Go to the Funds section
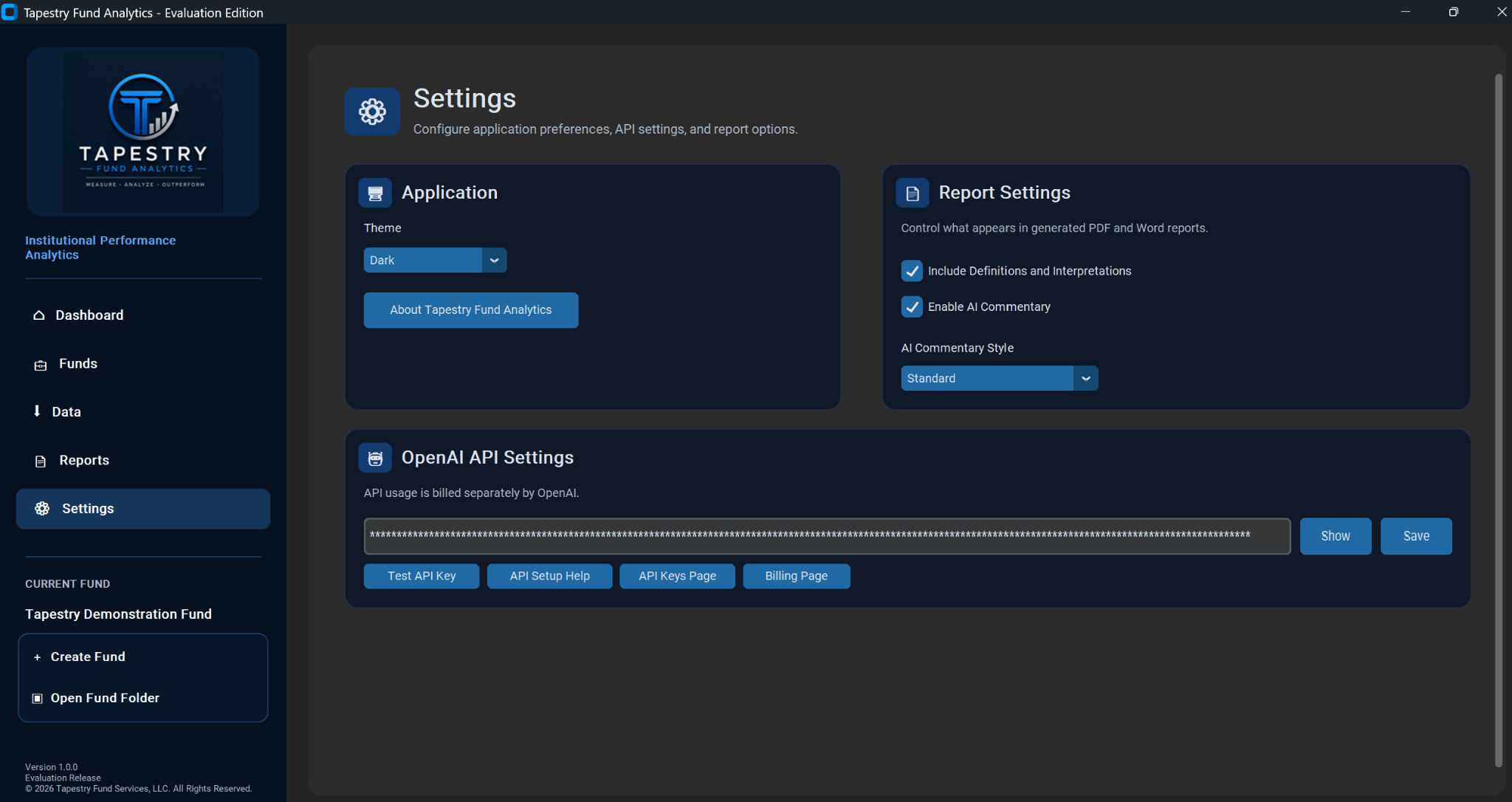The image size is (1512, 802). pyautogui.click(x=143, y=364)
